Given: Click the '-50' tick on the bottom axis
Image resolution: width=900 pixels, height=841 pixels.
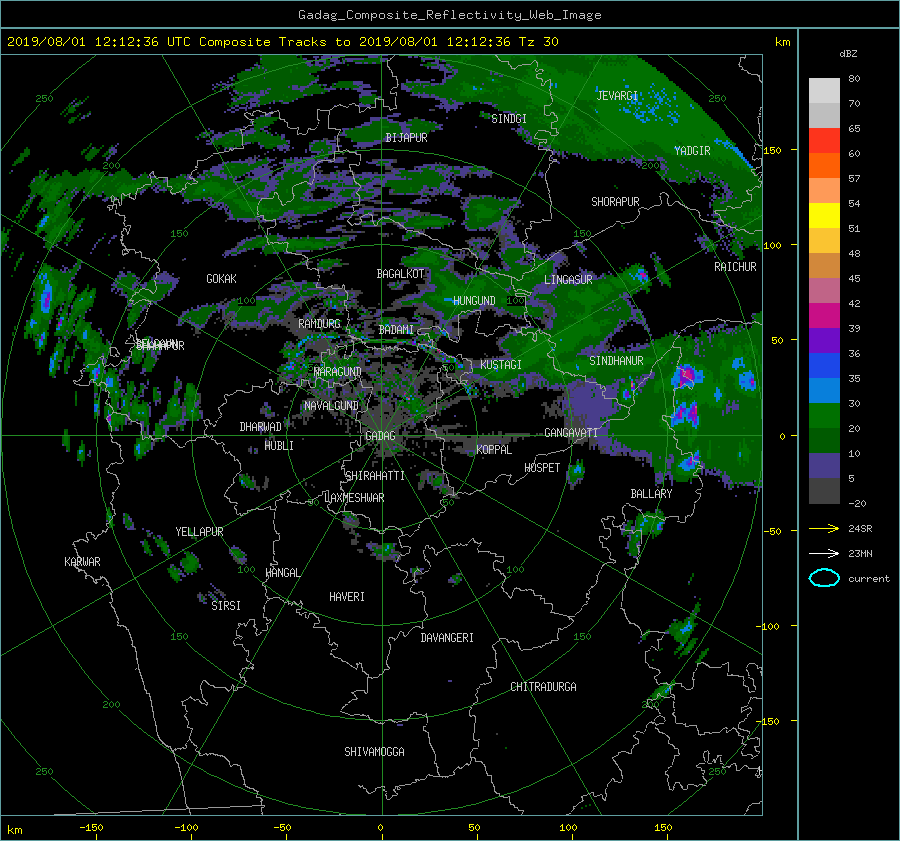Looking at the screenshot, I should point(282,828).
